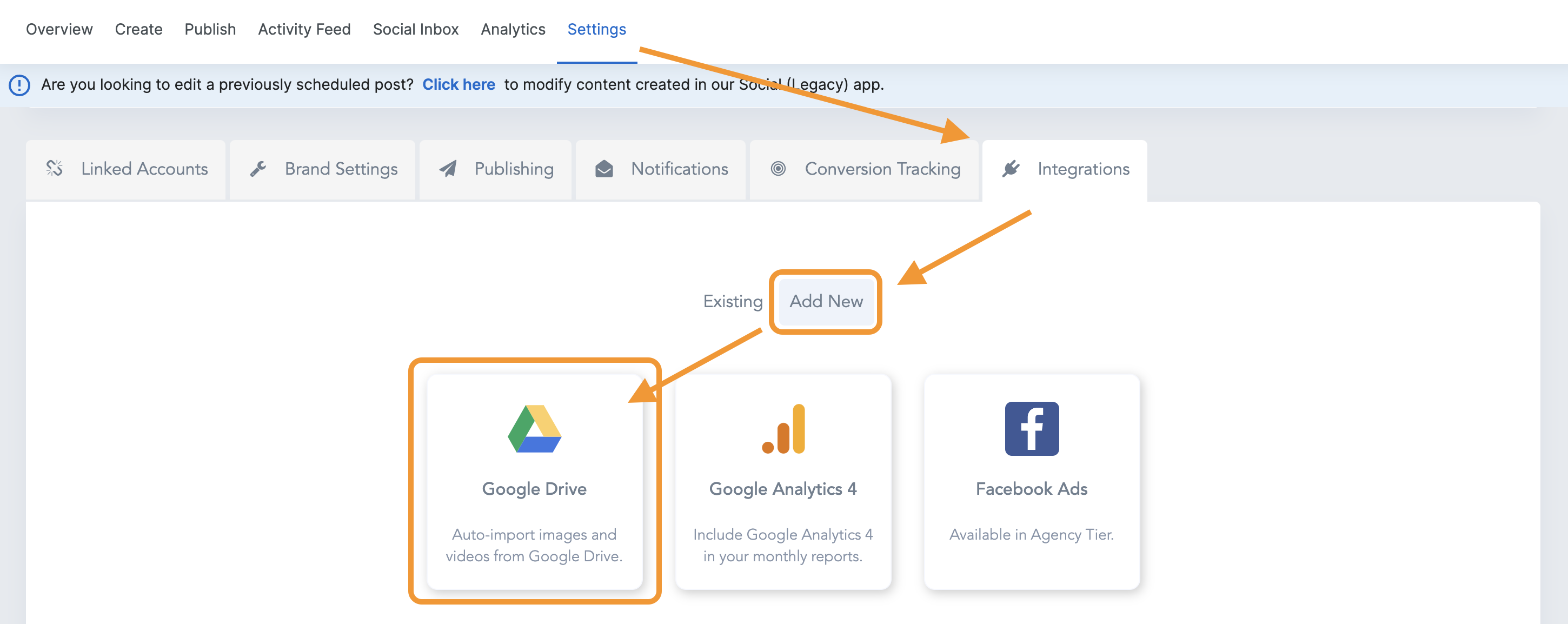Click the envelope icon on Notifications
This screenshot has width=1568, height=624.
coord(604,169)
